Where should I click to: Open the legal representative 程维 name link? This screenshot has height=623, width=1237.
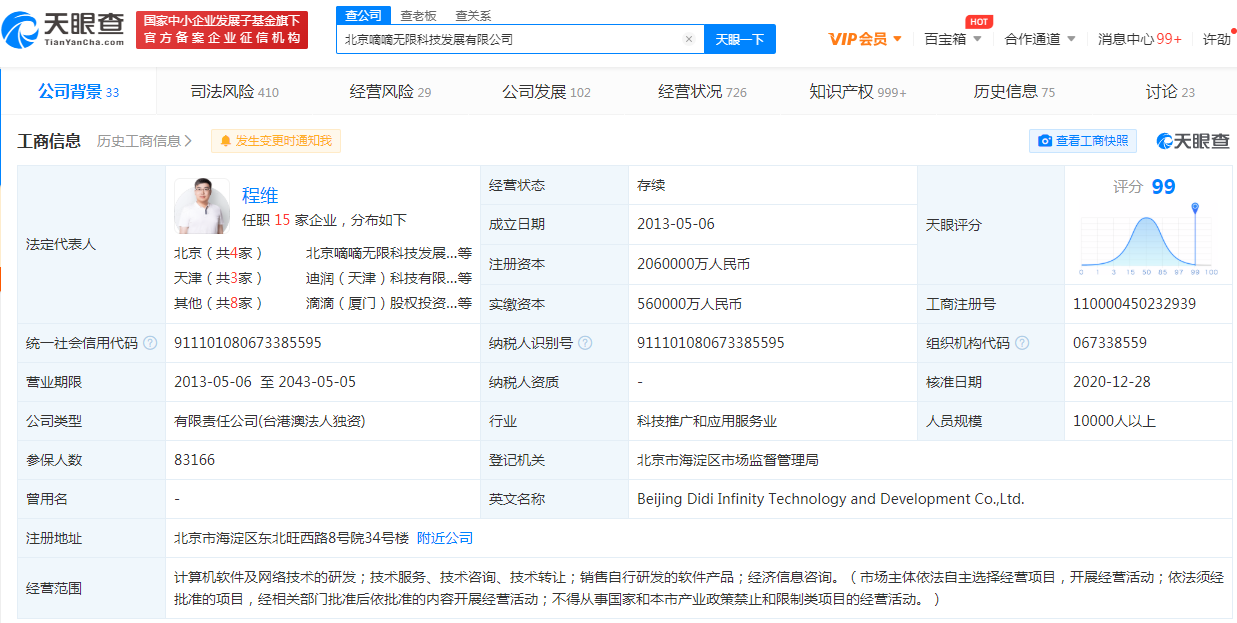point(260,195)
